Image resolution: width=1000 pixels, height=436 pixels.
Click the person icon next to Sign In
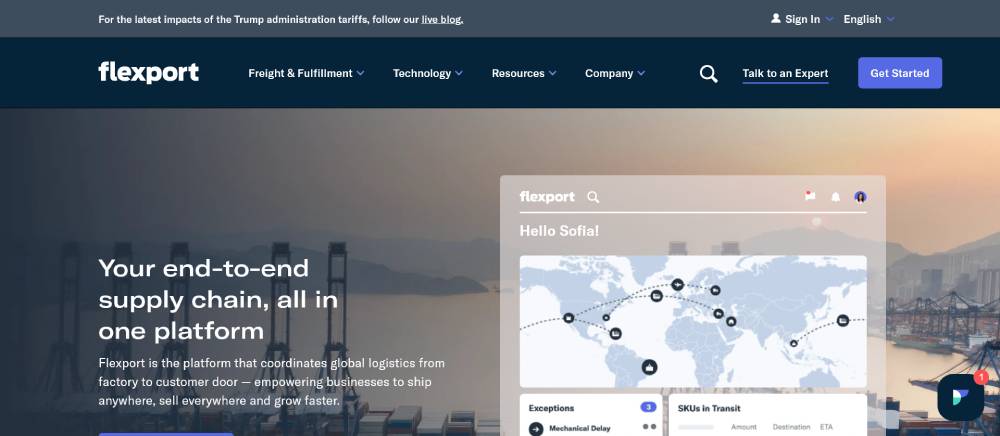coord(776,19)
